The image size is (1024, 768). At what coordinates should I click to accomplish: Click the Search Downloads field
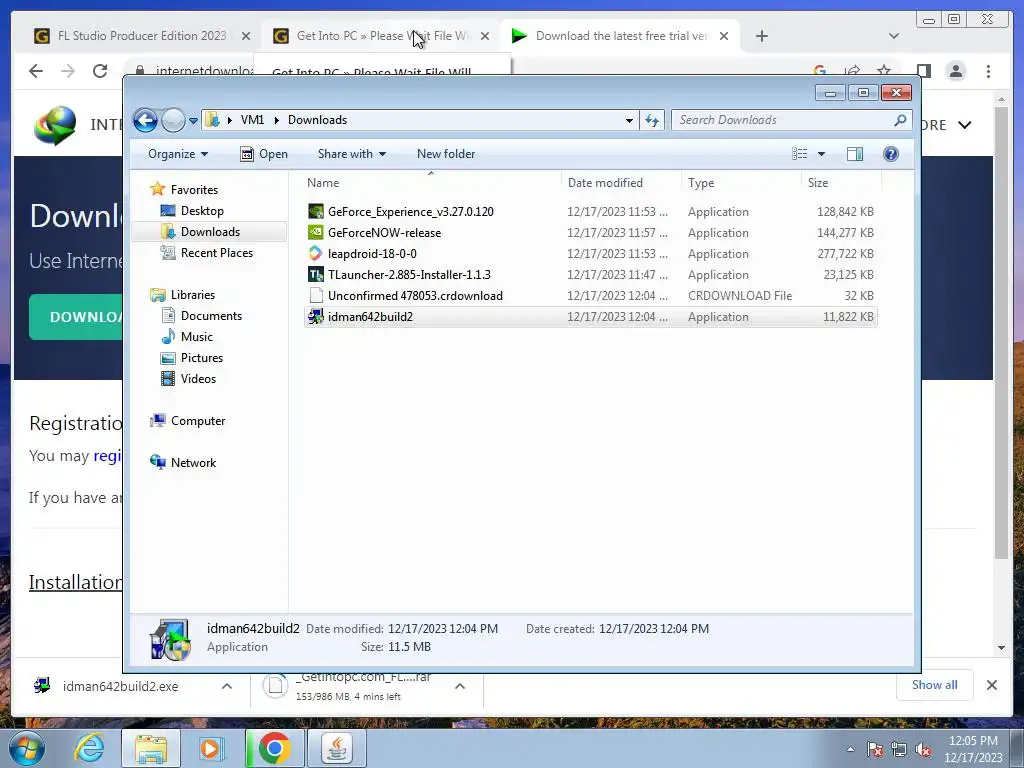pos(791,120)
